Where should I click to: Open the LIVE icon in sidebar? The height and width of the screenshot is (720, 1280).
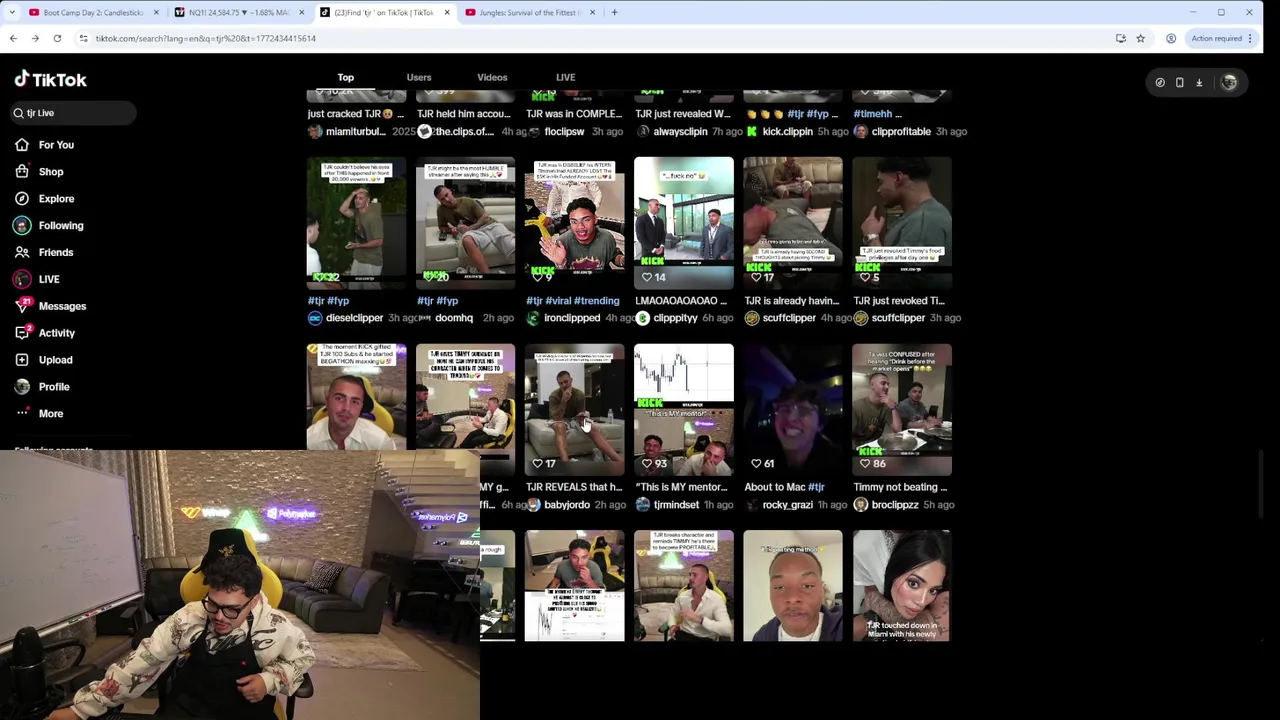tap(22, 279)
